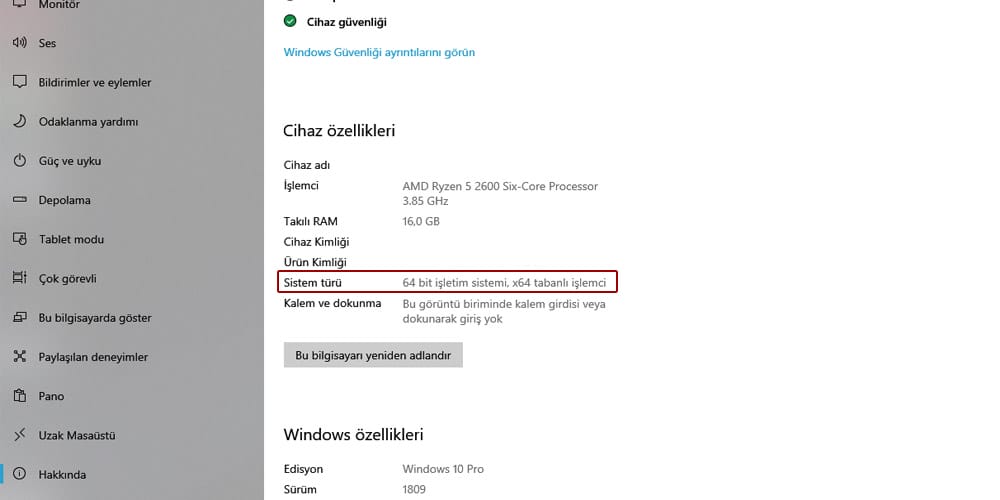Click the Çok görevli icon
1000x500 pixels.
(19, 278)
